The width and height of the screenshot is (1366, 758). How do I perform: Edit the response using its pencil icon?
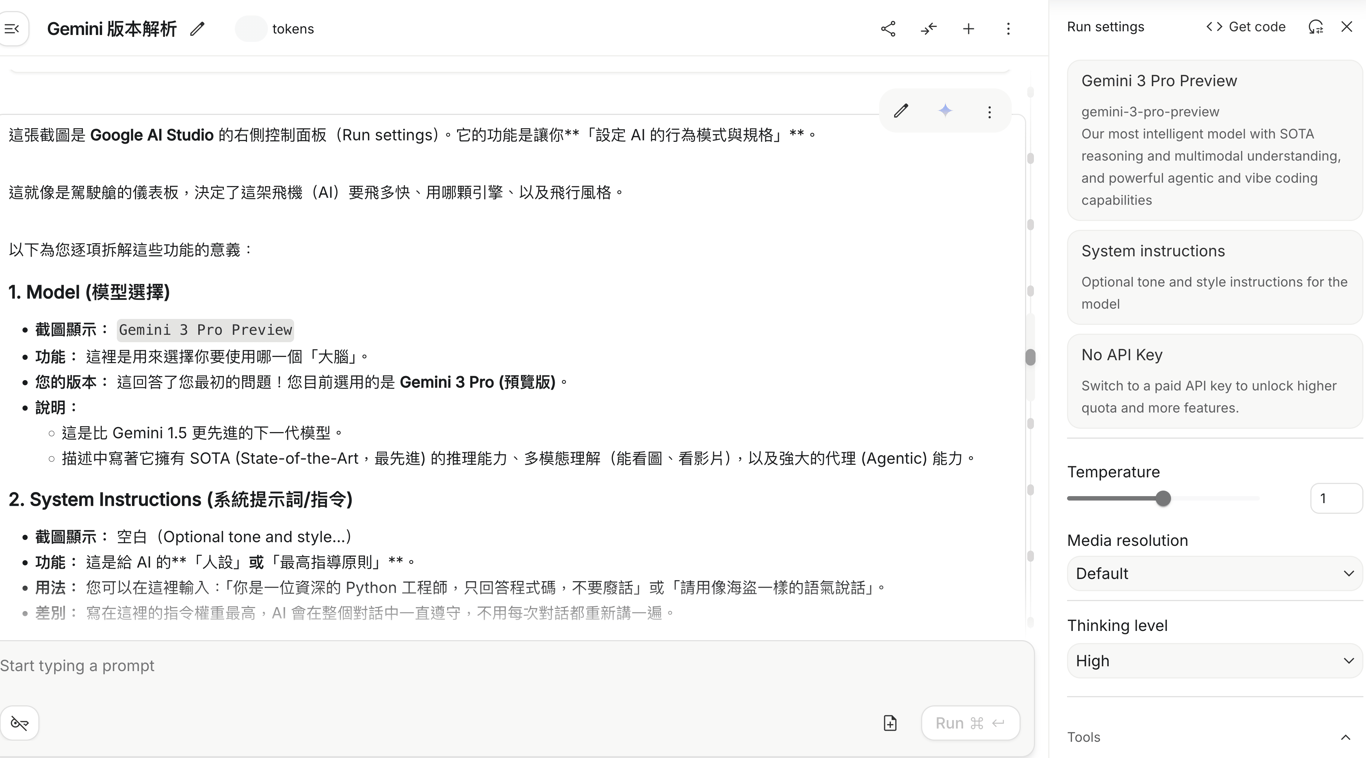click(901, 111)
